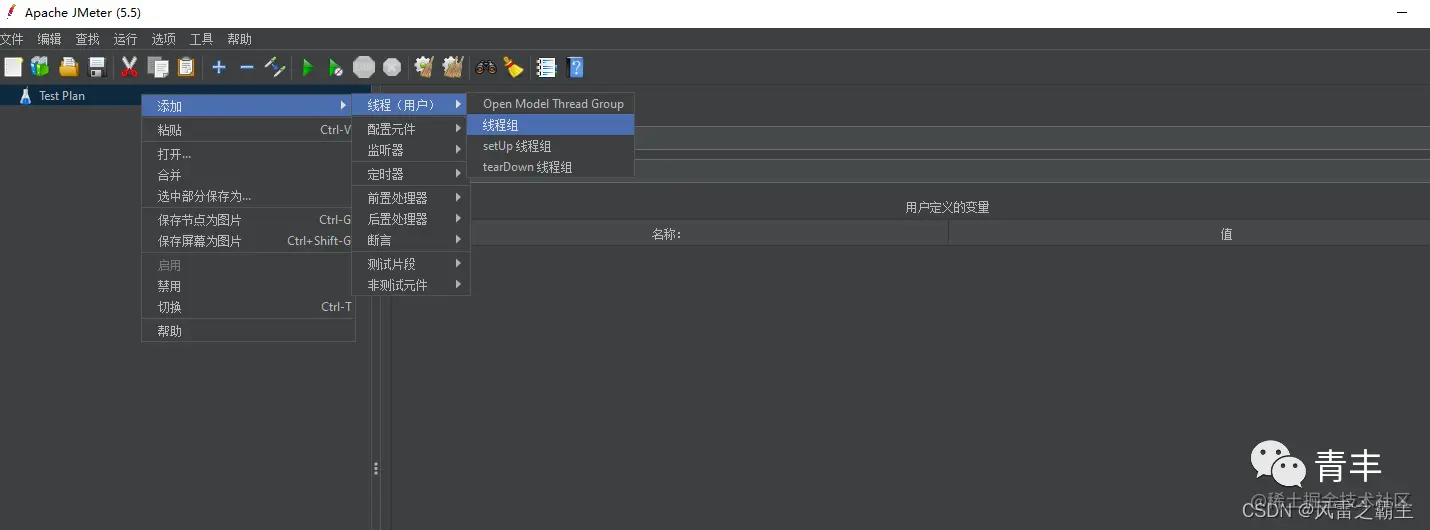Image resolution: width=1430 pixels, height=530 pixels.
Task: Expand all nodes with plus icon
Action: point(219,67)
